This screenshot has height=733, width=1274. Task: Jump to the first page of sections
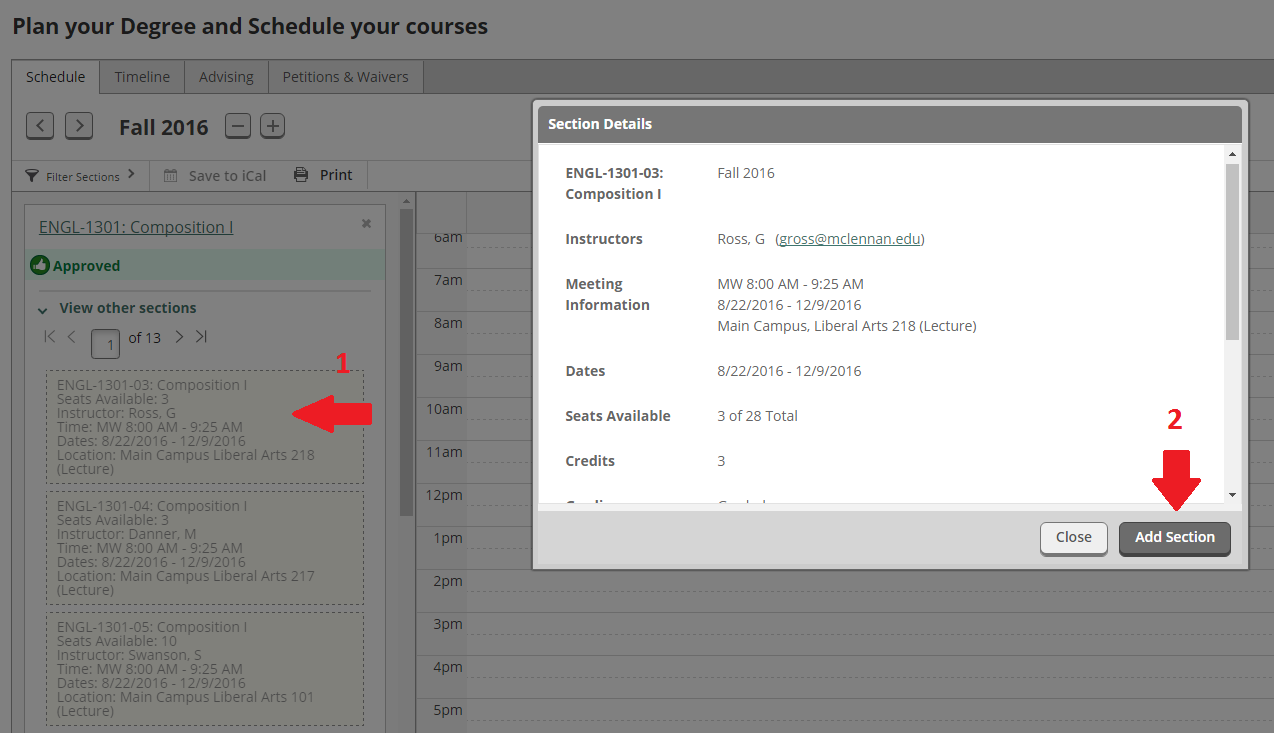[x=48, y=337]
